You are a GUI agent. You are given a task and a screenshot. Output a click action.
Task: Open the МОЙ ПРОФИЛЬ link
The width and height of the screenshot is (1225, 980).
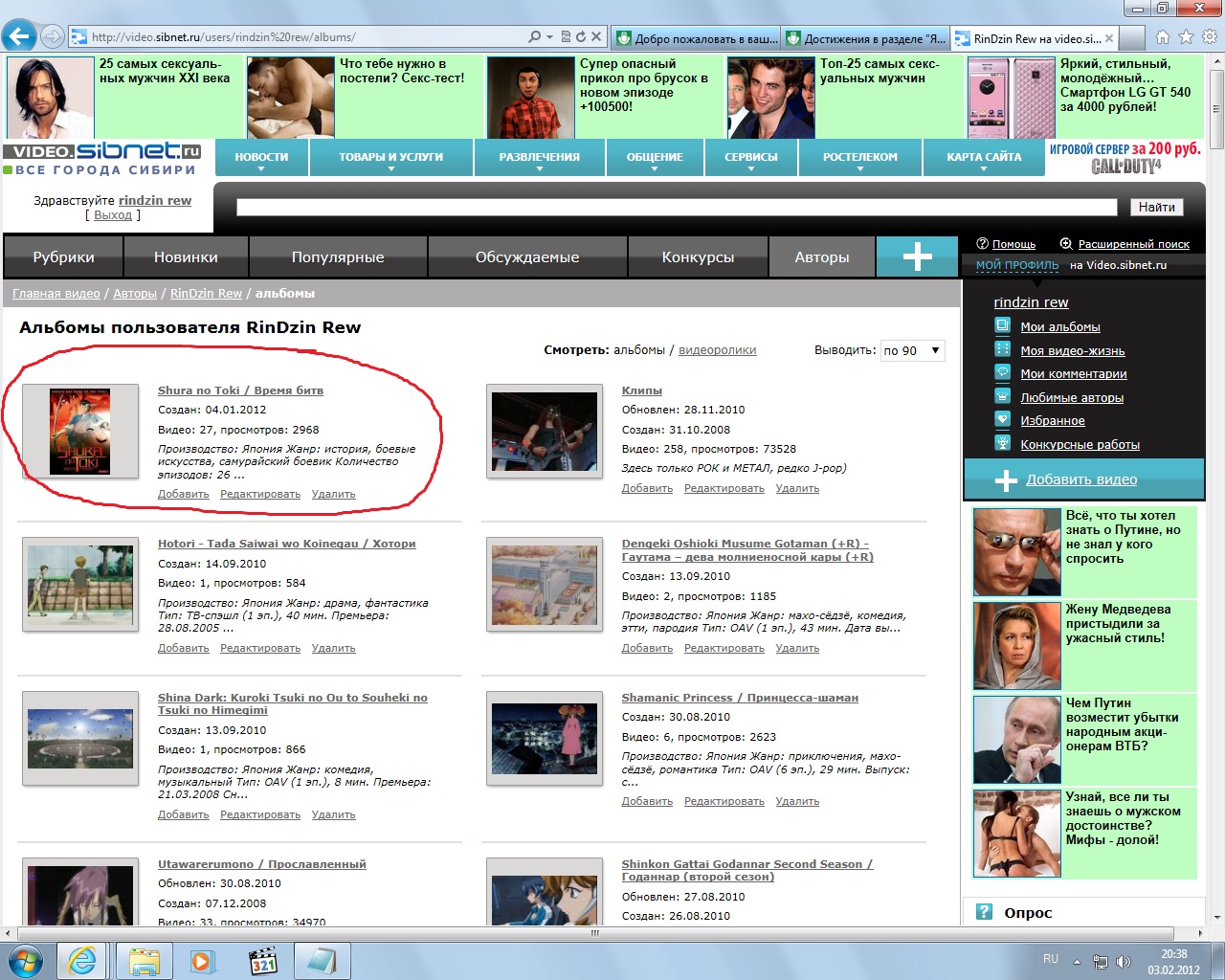coord(1017,265)
